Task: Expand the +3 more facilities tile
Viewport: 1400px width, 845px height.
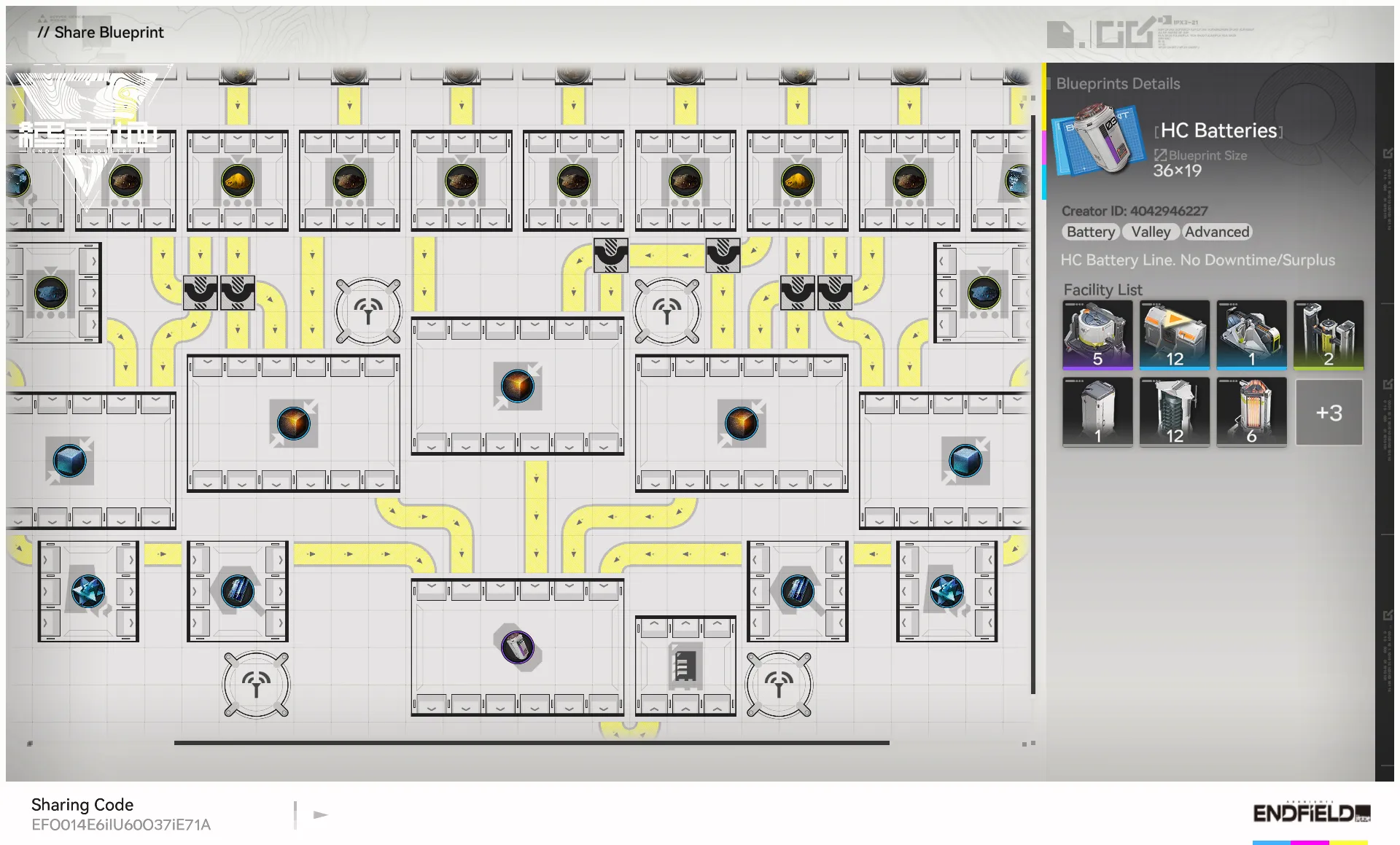Action: (1329, 412)
